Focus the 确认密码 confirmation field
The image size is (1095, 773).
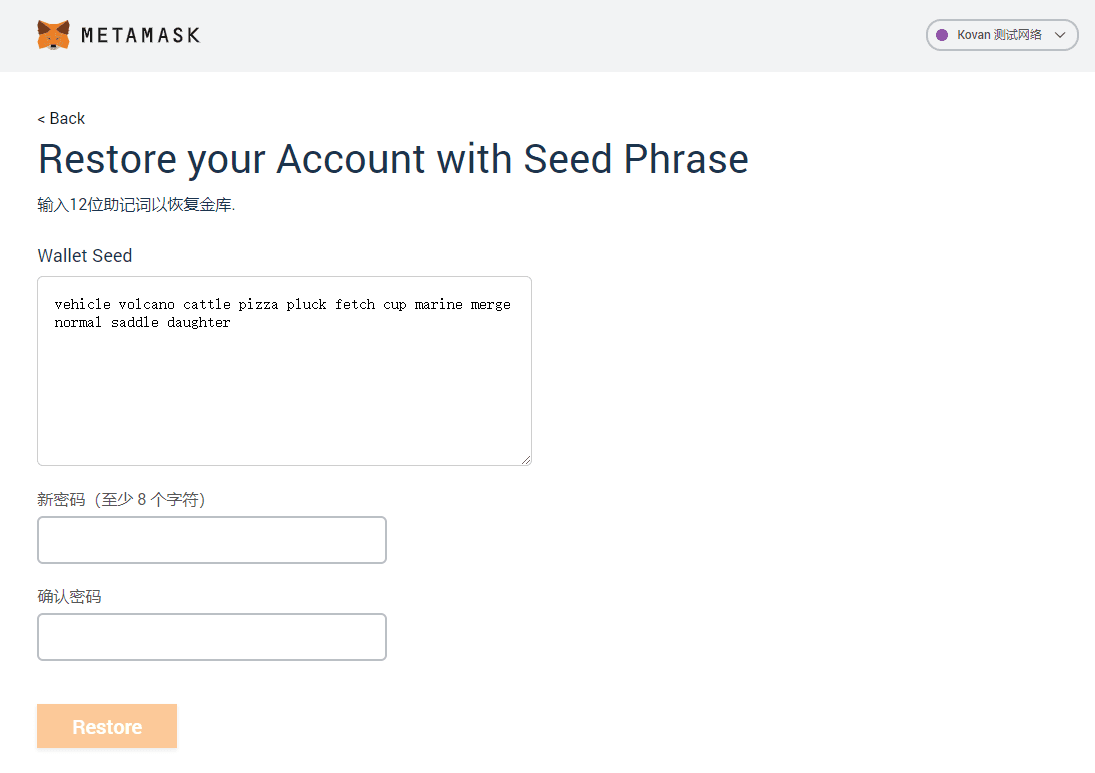212,637
